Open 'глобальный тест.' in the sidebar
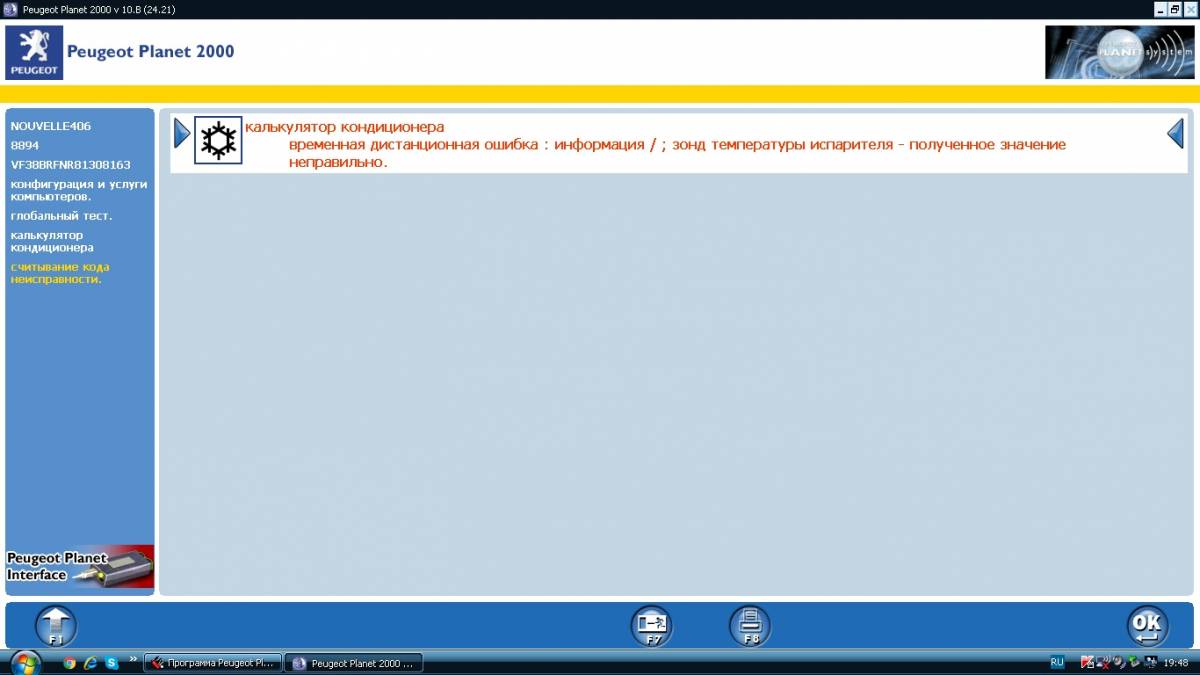 point(61,216)
